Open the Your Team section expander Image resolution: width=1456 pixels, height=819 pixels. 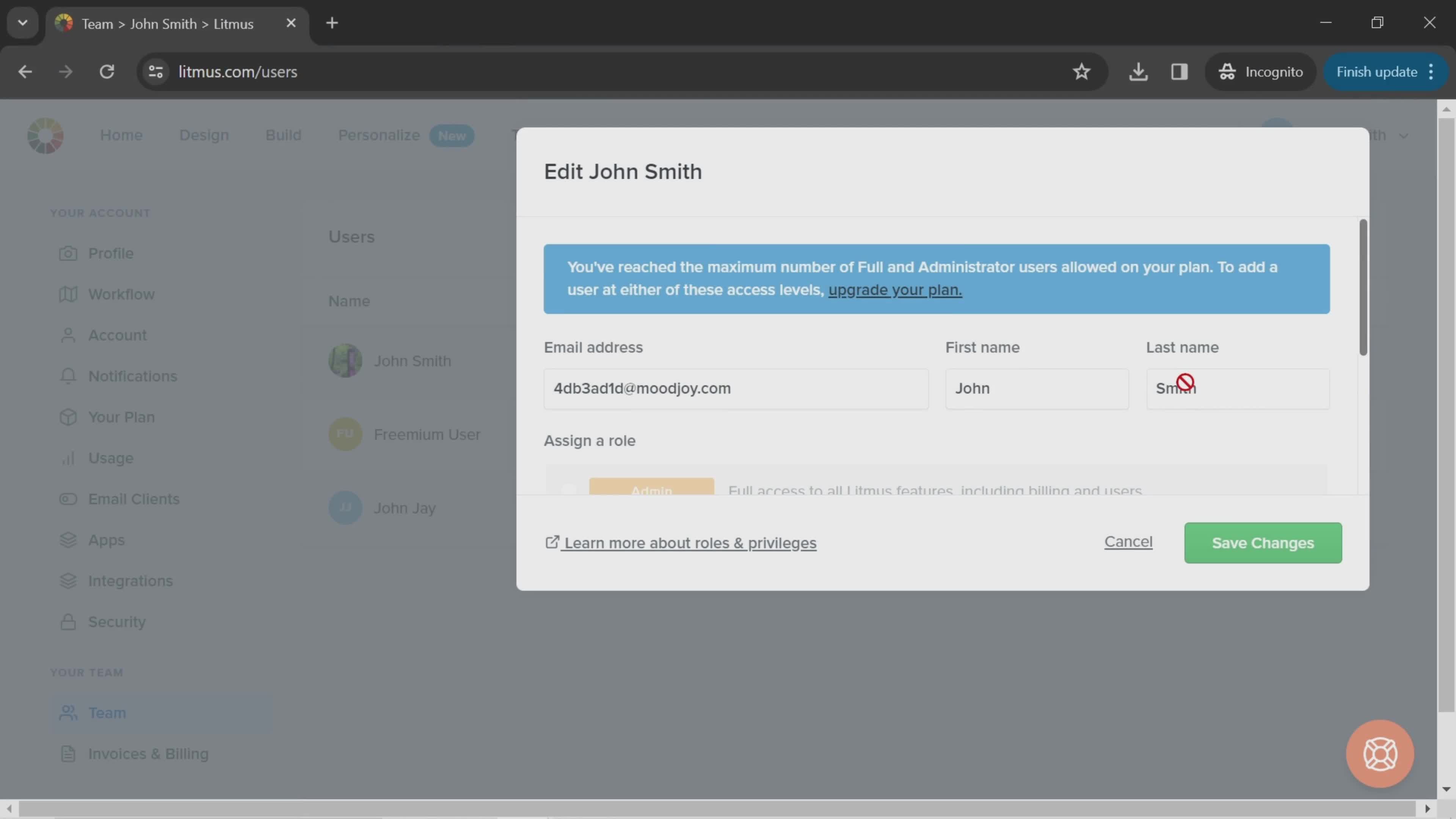coord(86,671)
